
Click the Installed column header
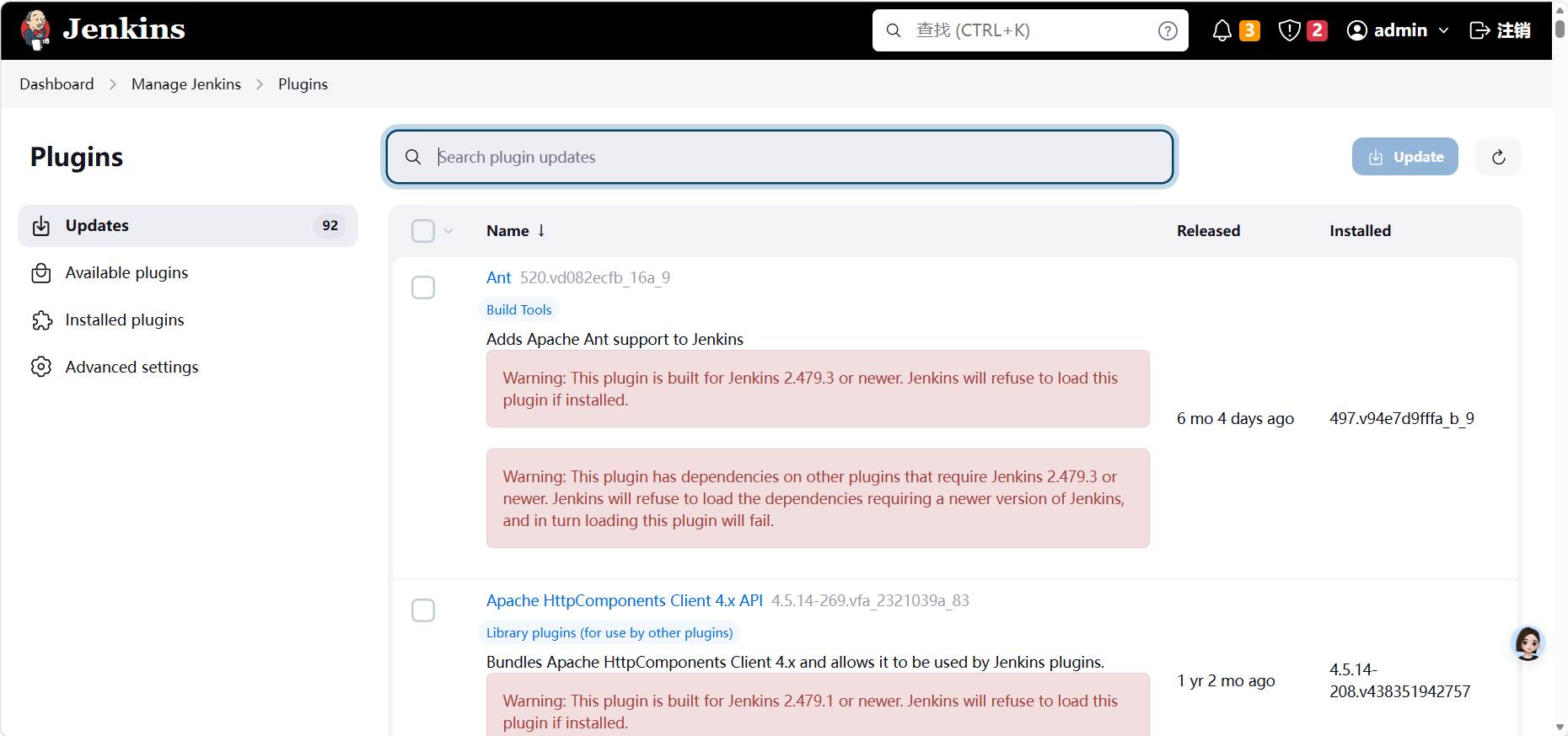point(1360,231)
